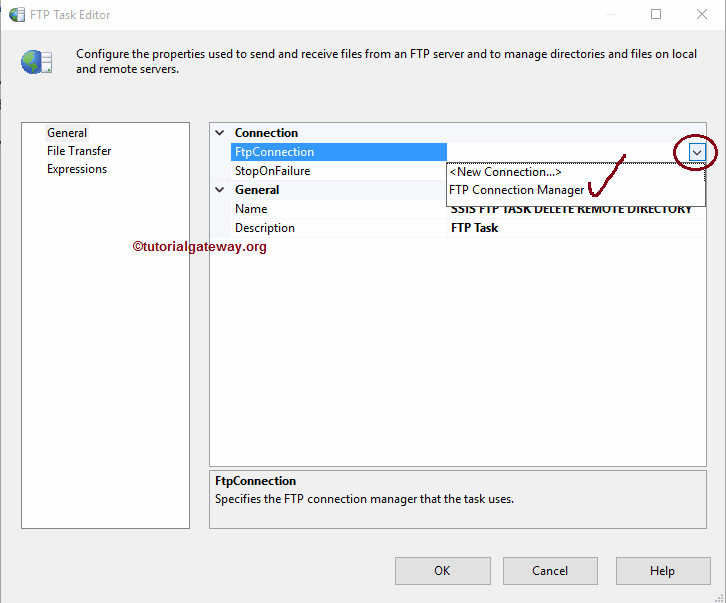Viewport: 726px width, 603px height.
Task: Select the StopOnFailure property
Action: pos(272,171)
